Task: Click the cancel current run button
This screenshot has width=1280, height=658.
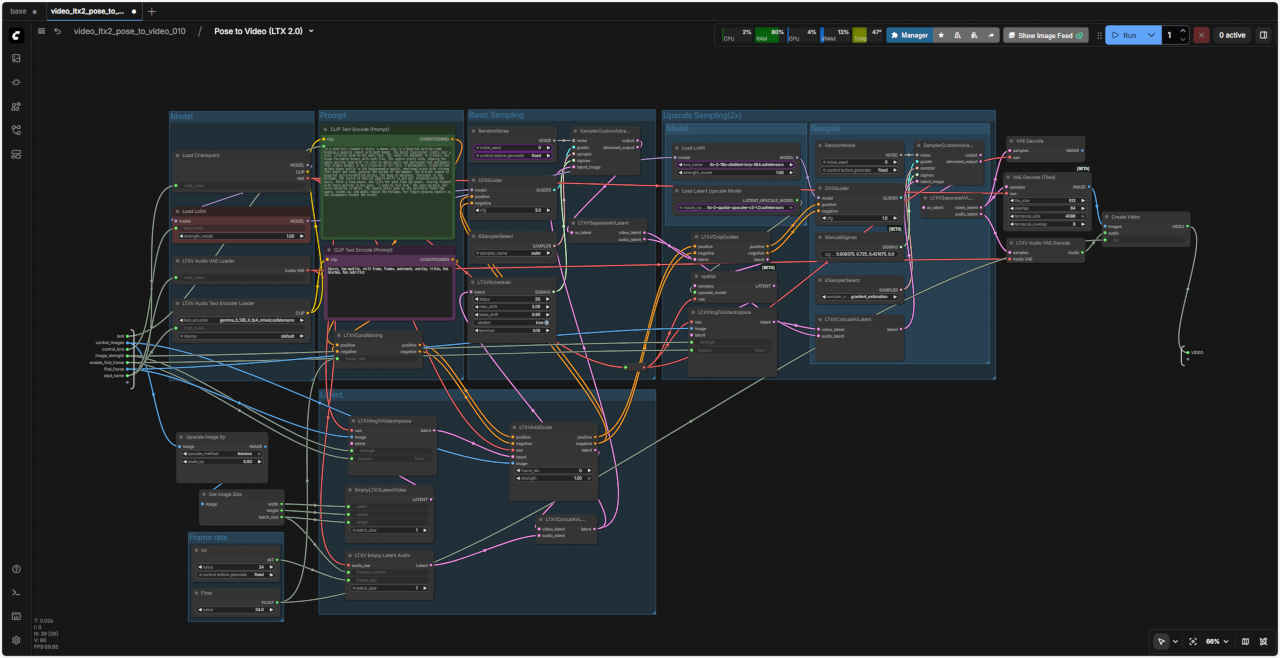Action: tap(1201, 35)
